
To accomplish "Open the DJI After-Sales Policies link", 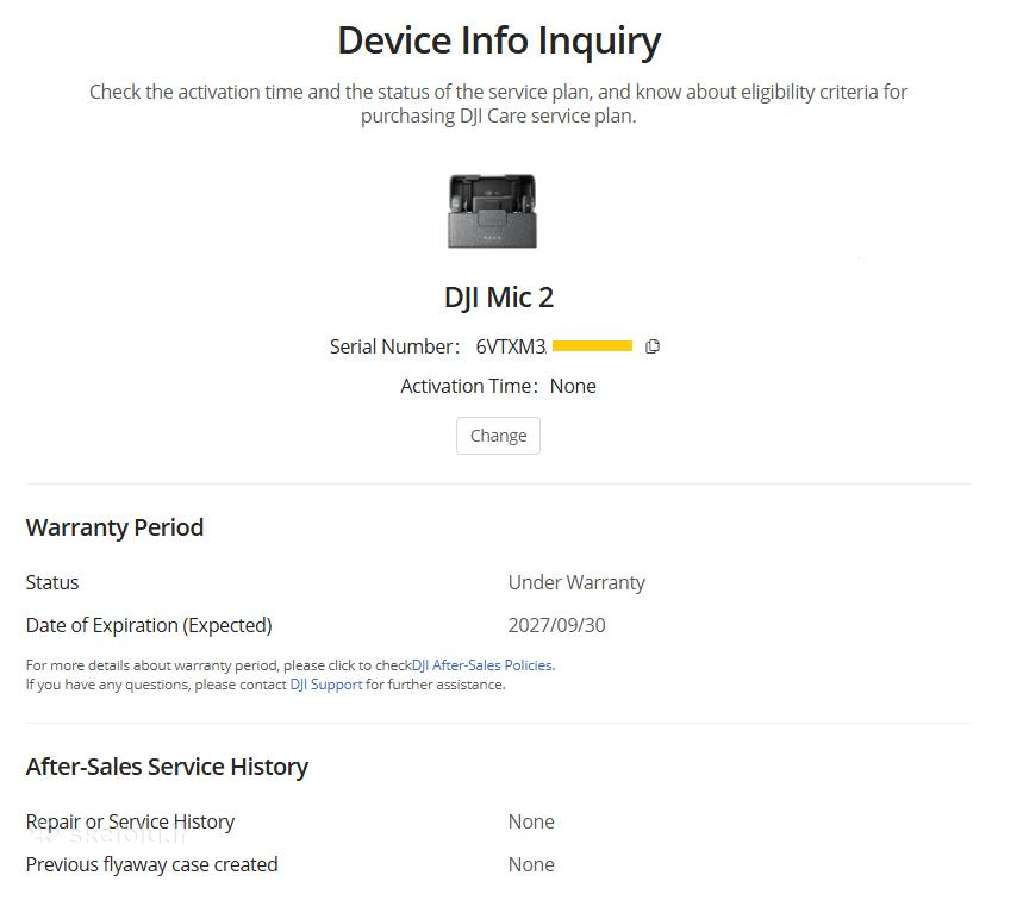I will (482, 665).
